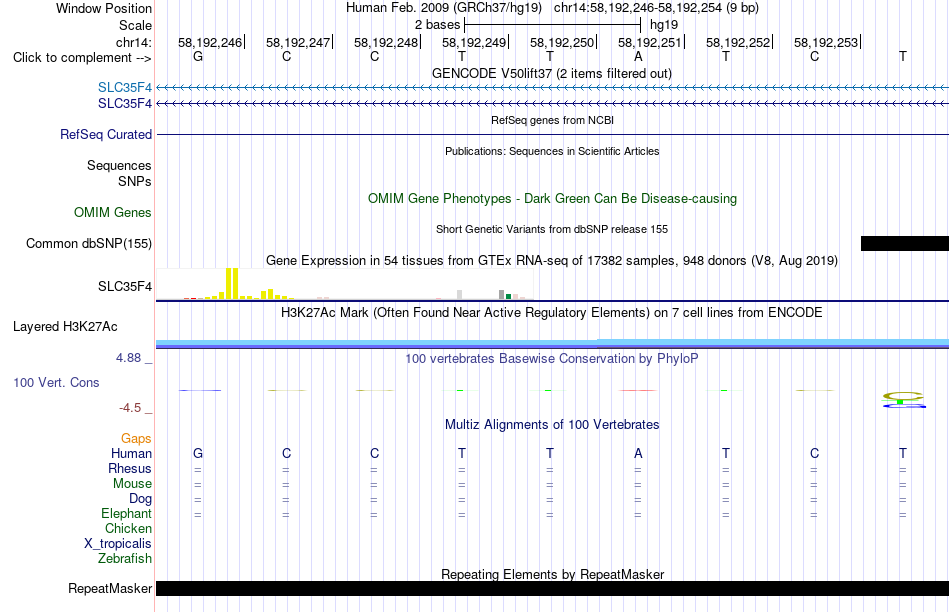This screenshot has height=612, width=950.
Task: Click the RepeatMasker track label
Action: tap(110, 588)
